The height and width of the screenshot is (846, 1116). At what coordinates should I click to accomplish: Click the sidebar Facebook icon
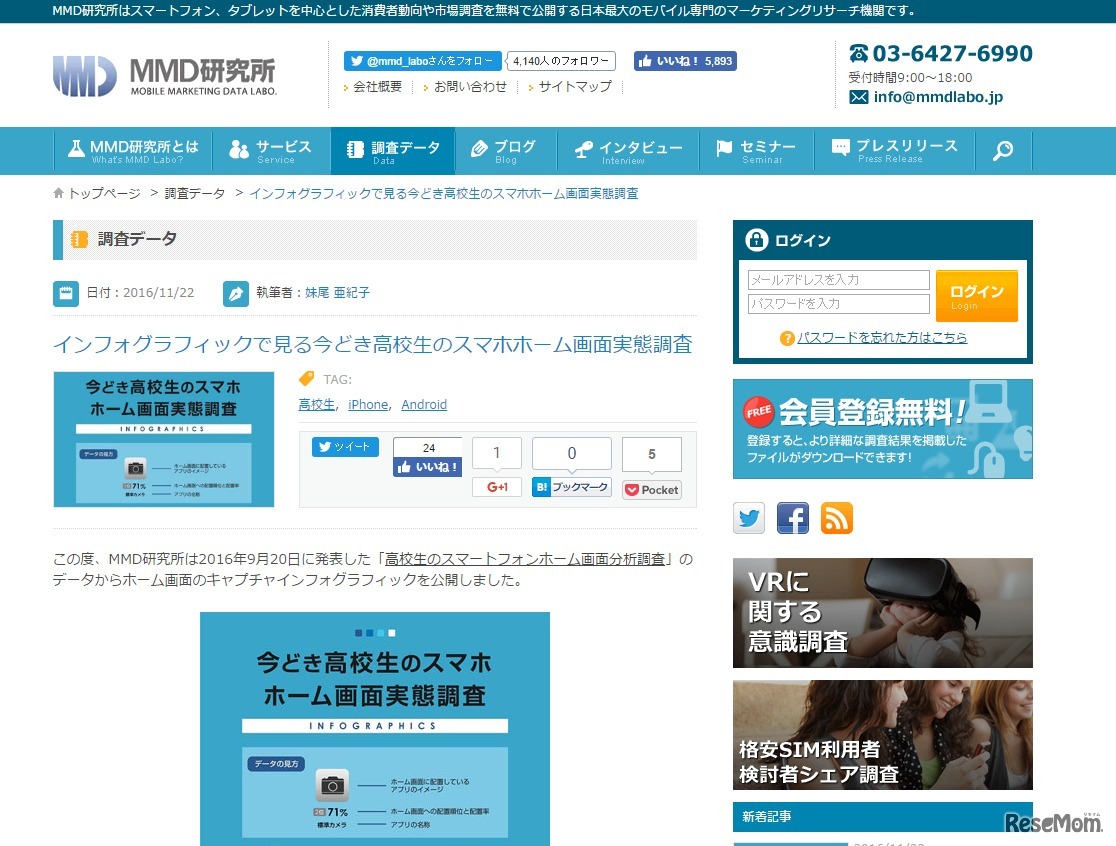(793, 518)
